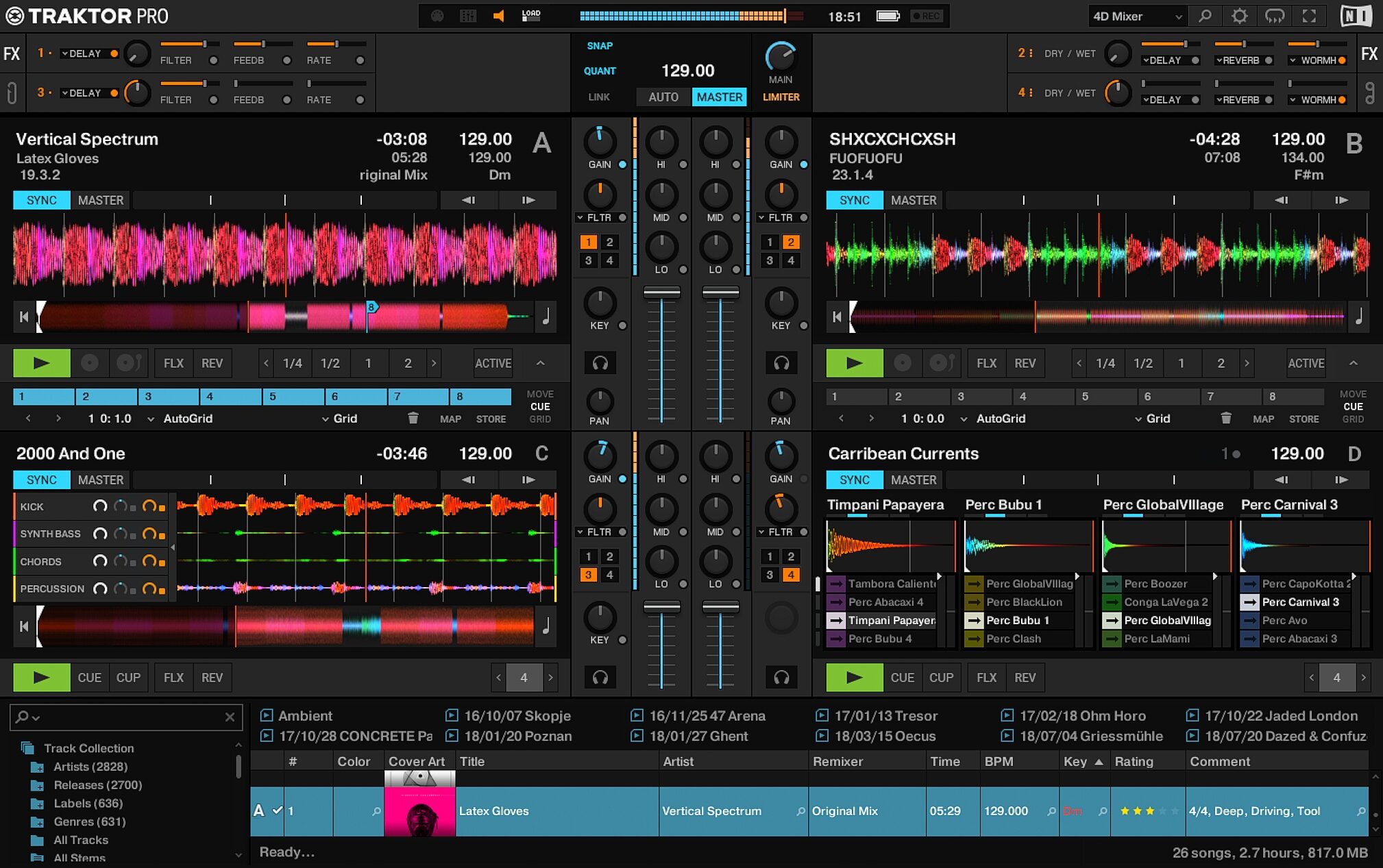Open AutoGrid cue type dropdown on Deck A
1383x868 pixels.
[180, 418]
